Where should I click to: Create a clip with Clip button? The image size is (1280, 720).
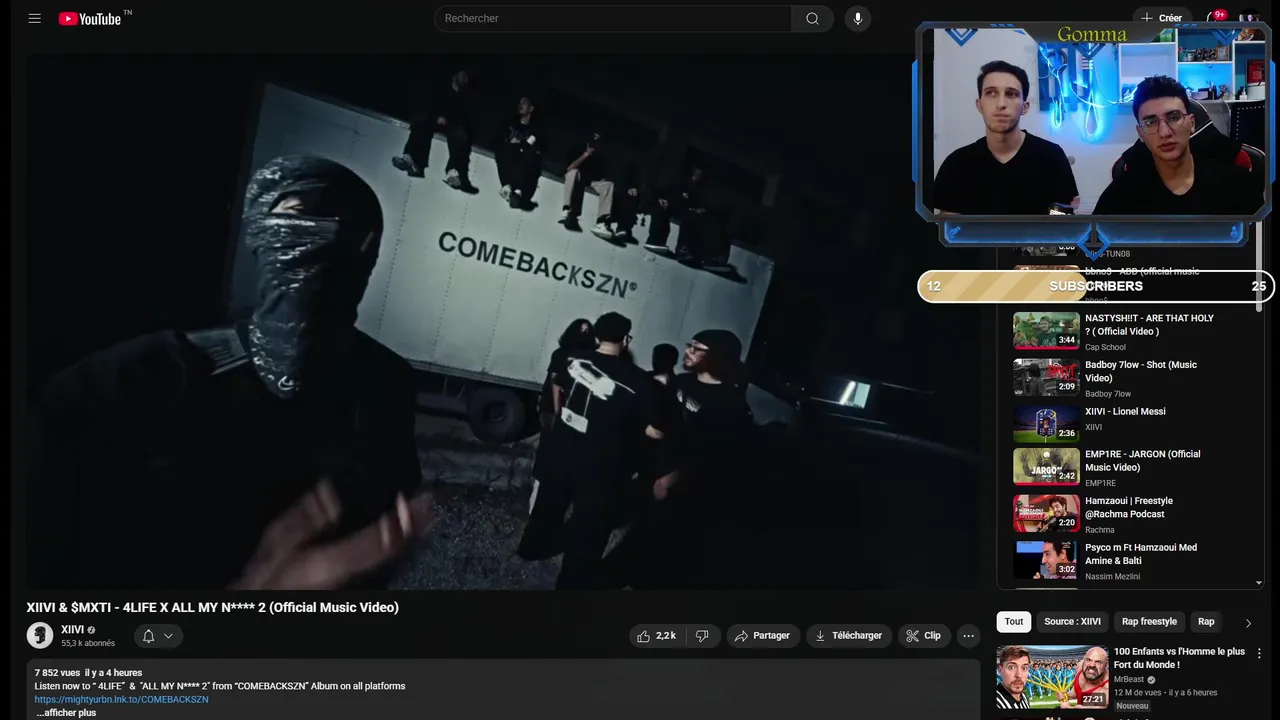click(x=923, y=636)
